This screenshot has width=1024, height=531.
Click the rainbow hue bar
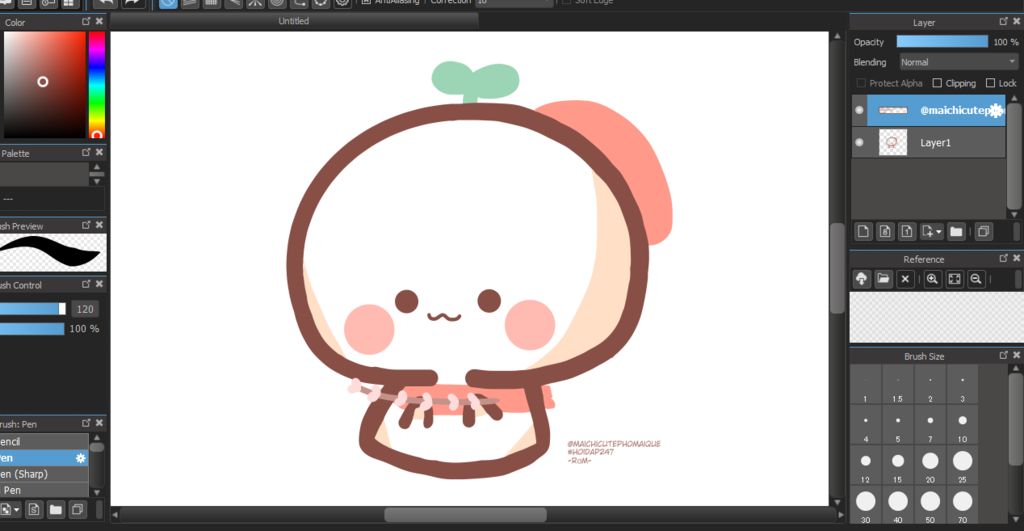[97, 84]
